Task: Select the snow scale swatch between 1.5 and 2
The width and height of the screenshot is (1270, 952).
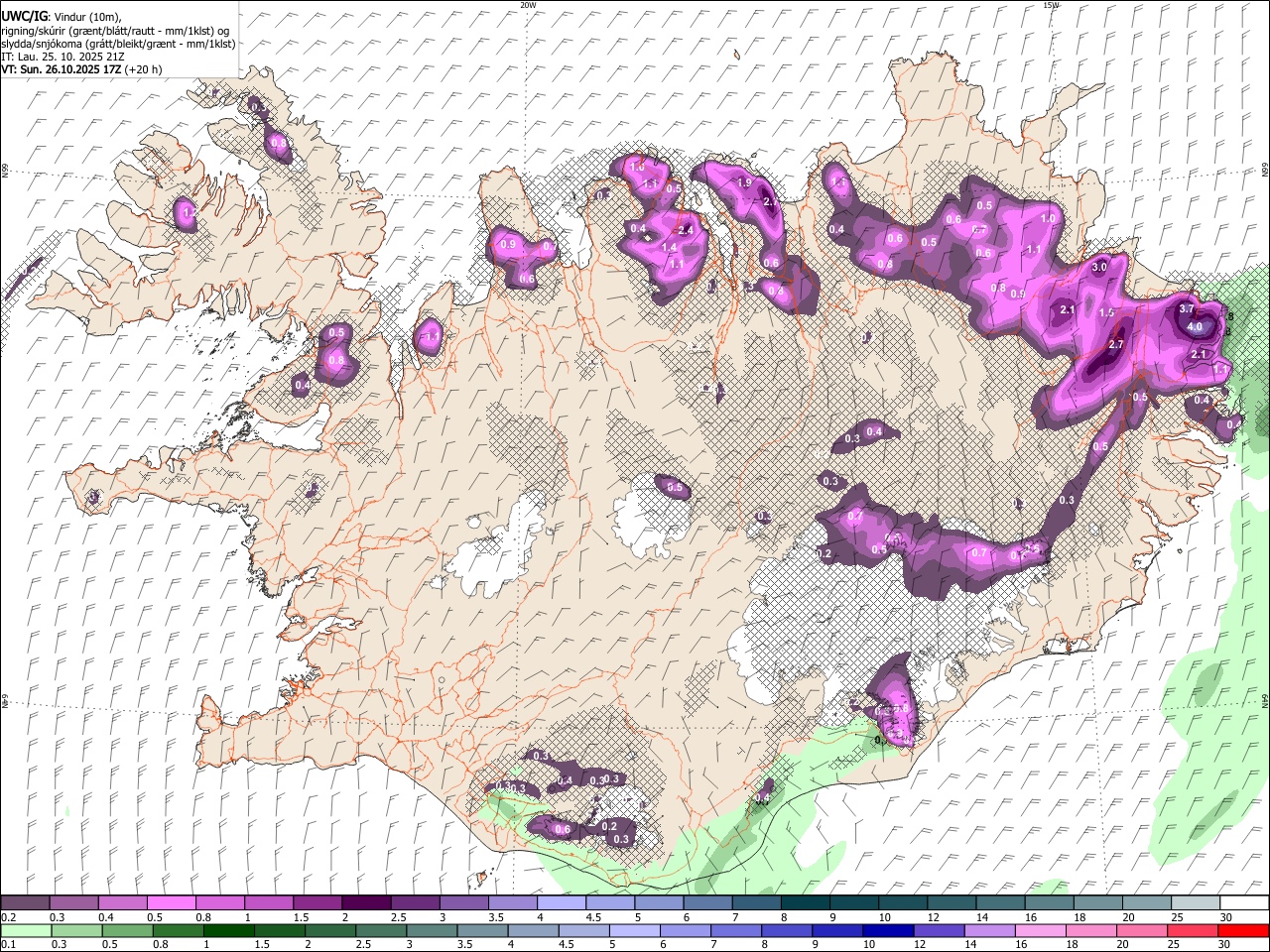Action: (x=317, y=903)
